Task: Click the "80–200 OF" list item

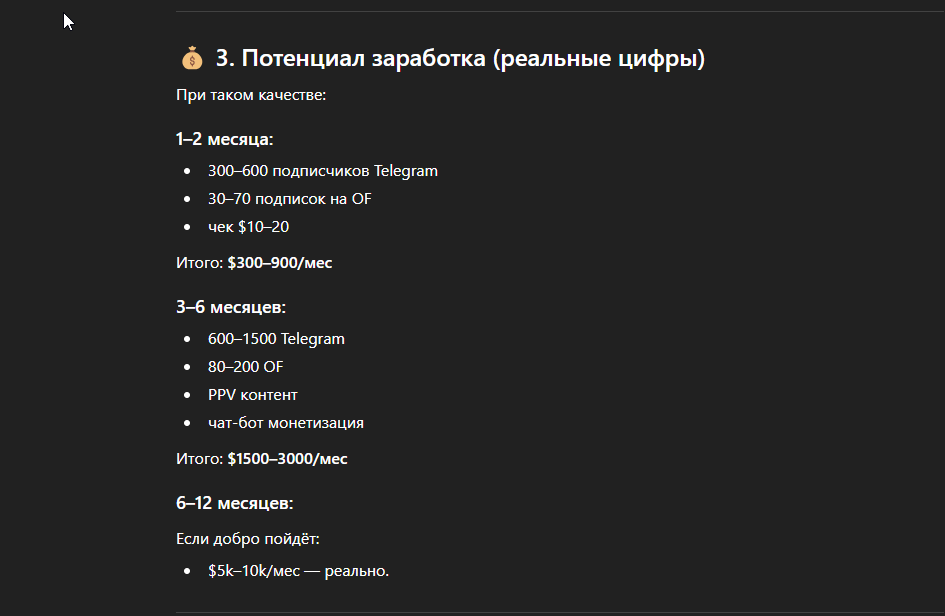Action: [245, 367]
